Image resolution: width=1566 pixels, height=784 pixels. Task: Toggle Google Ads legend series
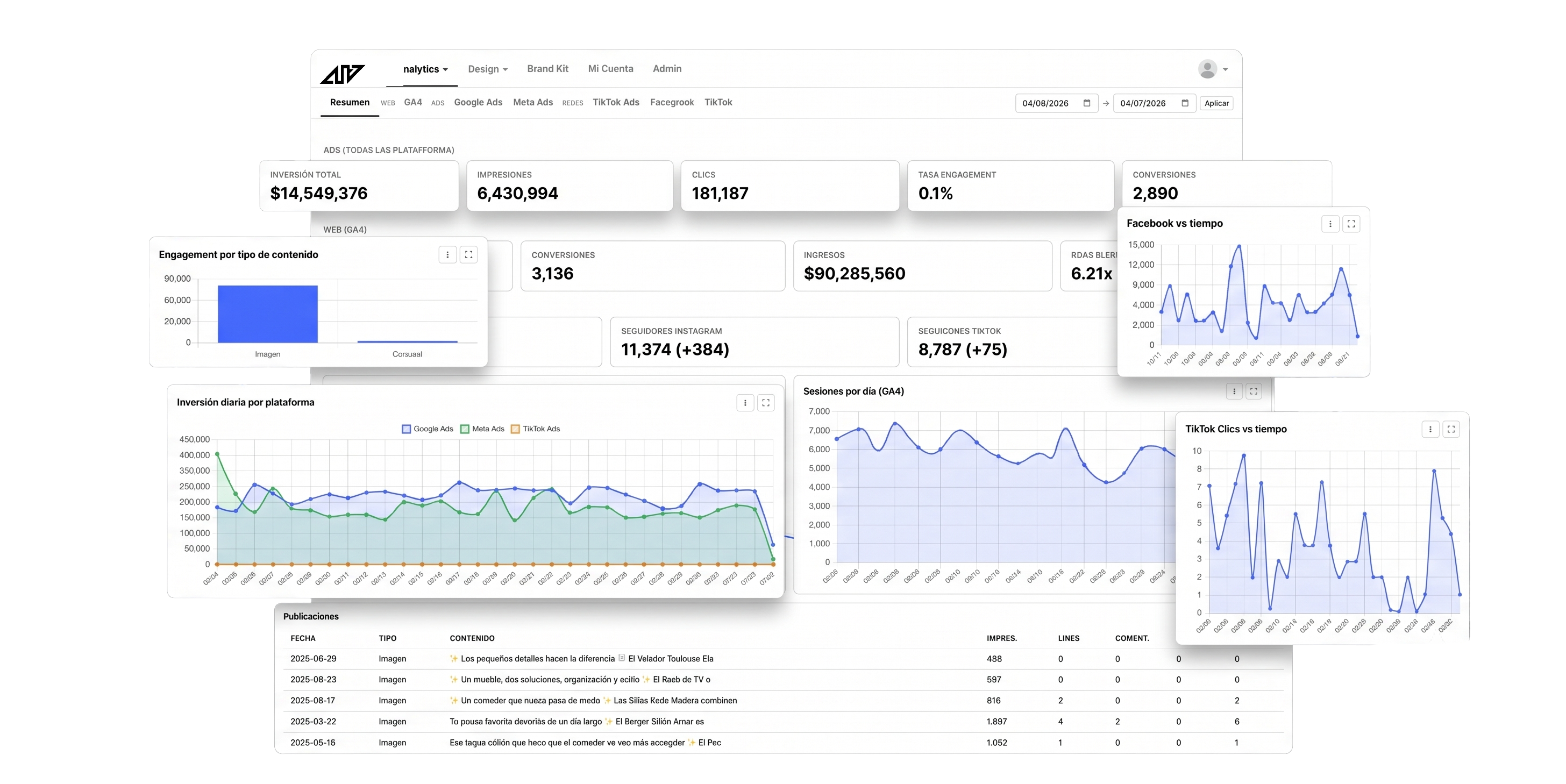428,429
